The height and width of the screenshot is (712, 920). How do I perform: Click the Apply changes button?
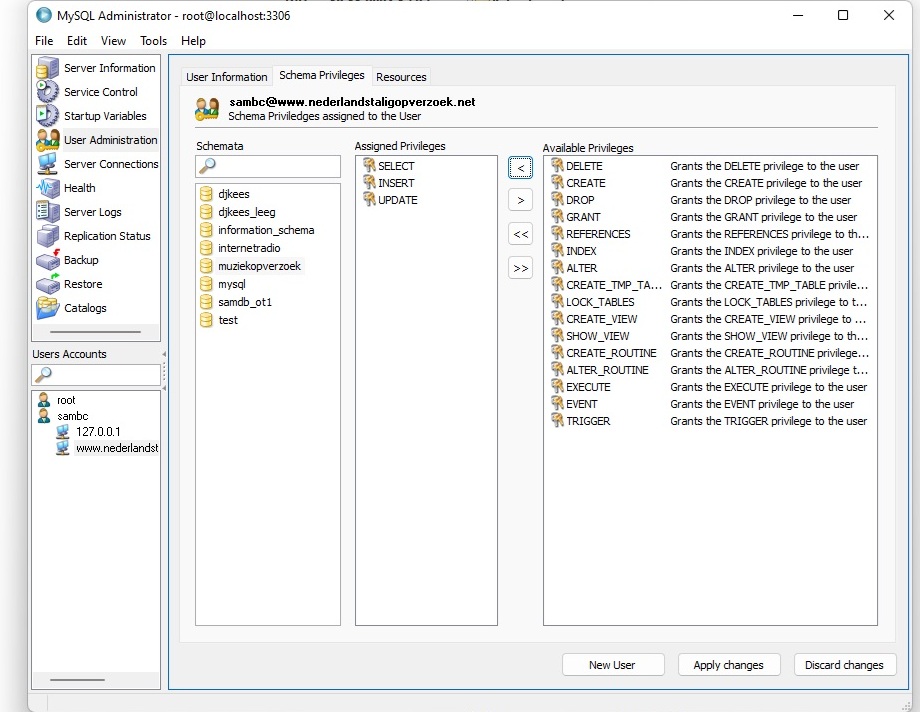728,665
